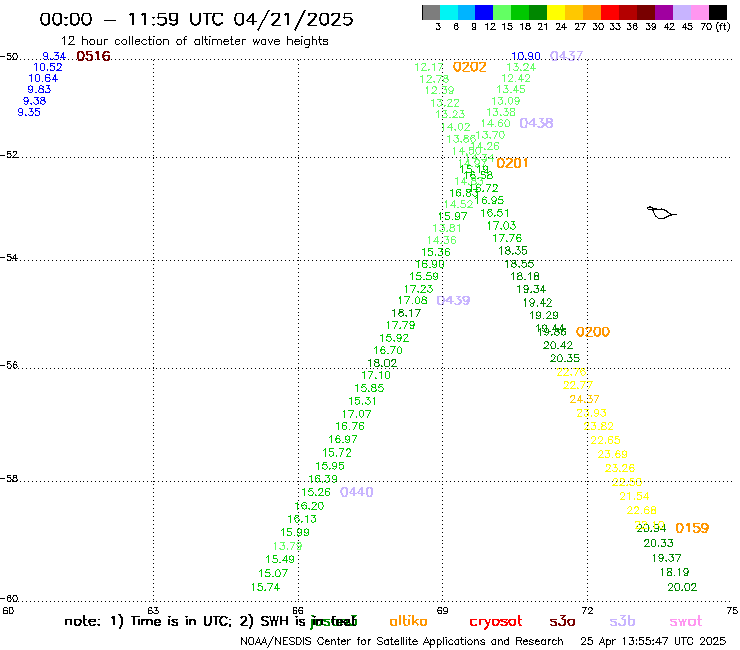Click the altika time label 0201

pyautogui.click(x=512, y=163)
